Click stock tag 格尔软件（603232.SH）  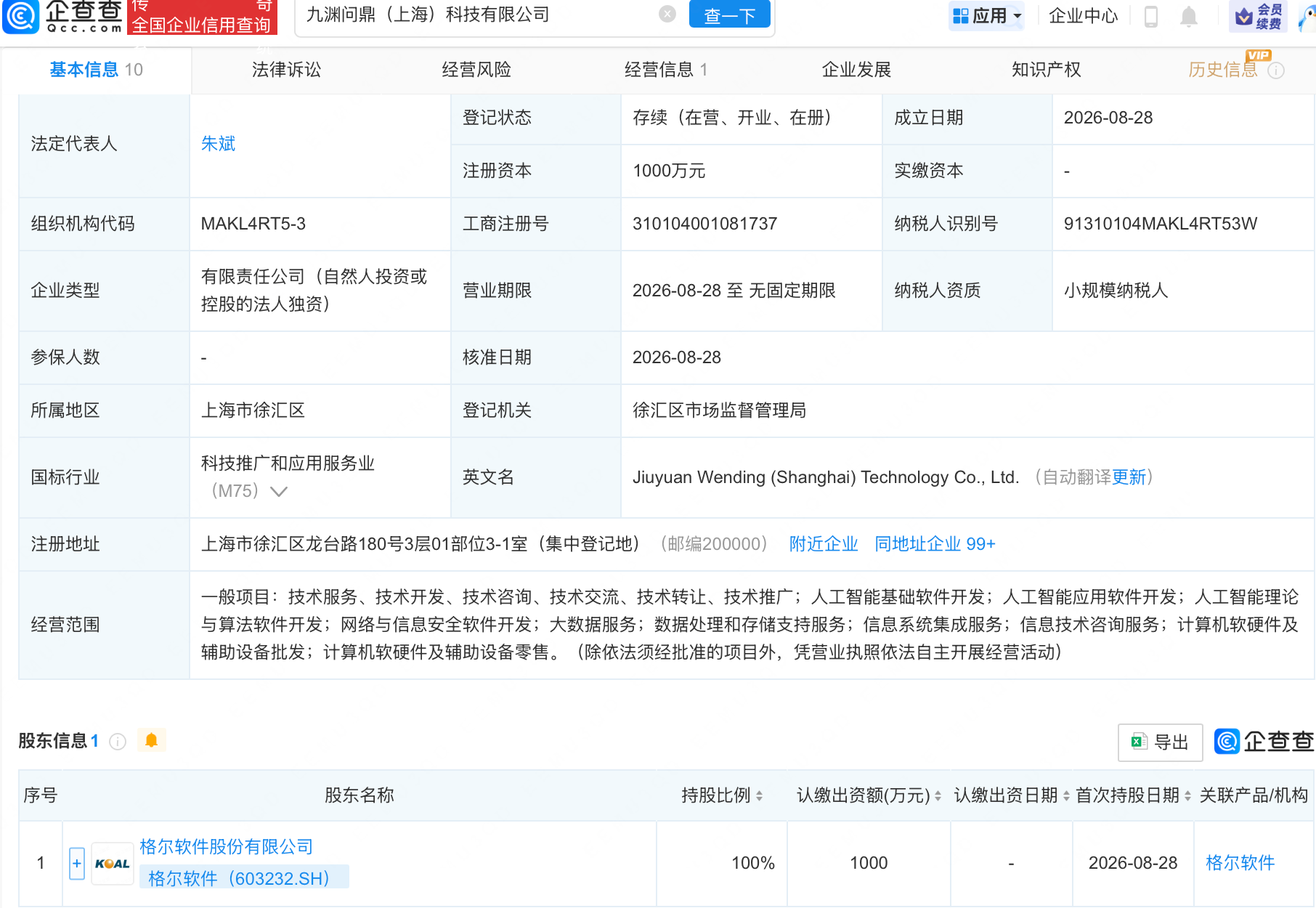click(244, 878)
